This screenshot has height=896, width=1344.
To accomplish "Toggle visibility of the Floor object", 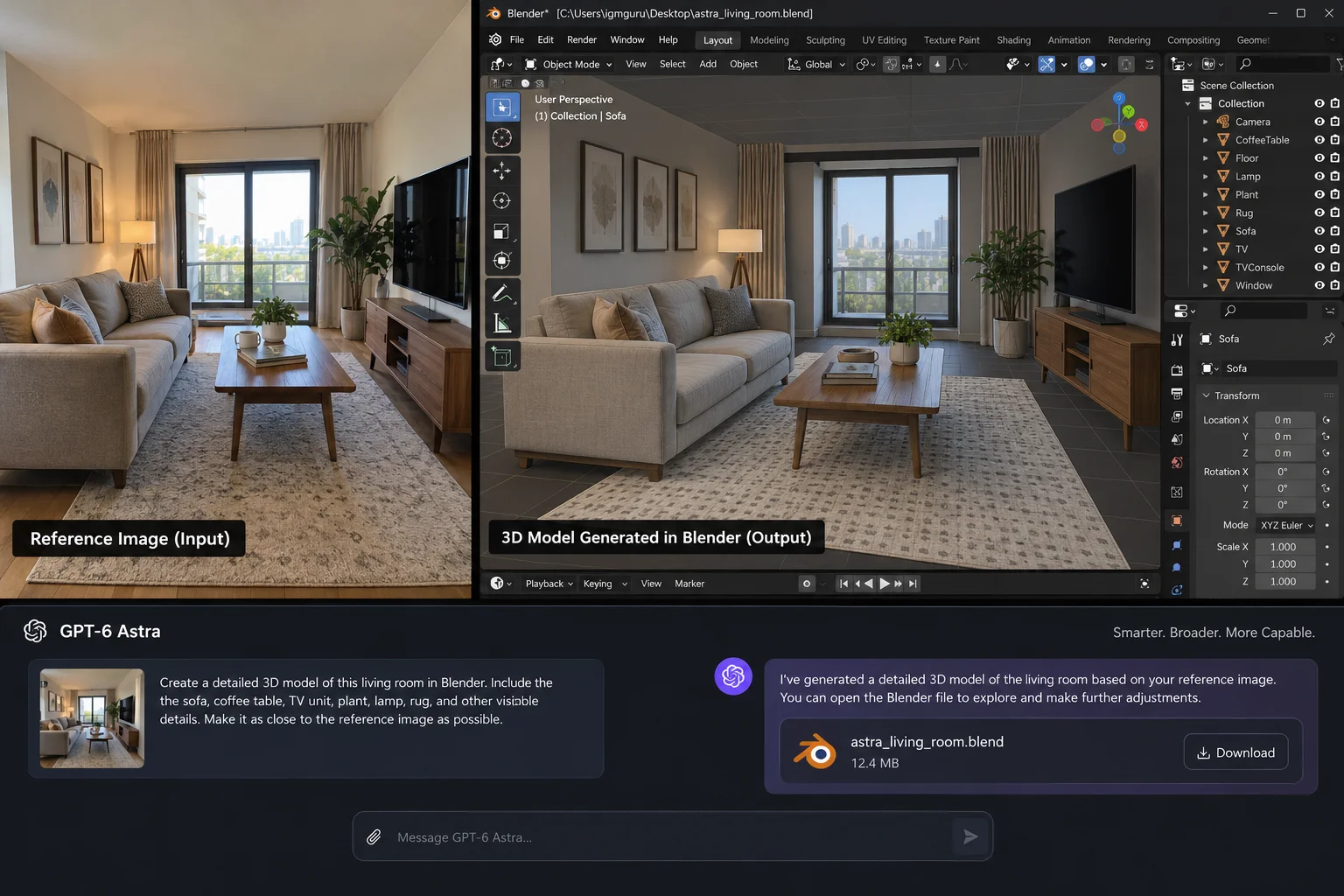I will tap(1319, 158).
